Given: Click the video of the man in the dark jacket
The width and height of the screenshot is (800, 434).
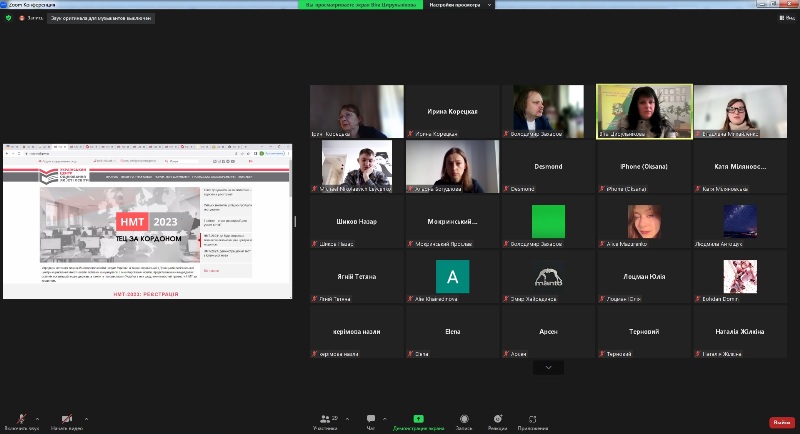Looking at the screenshot, I should (548, 112).
